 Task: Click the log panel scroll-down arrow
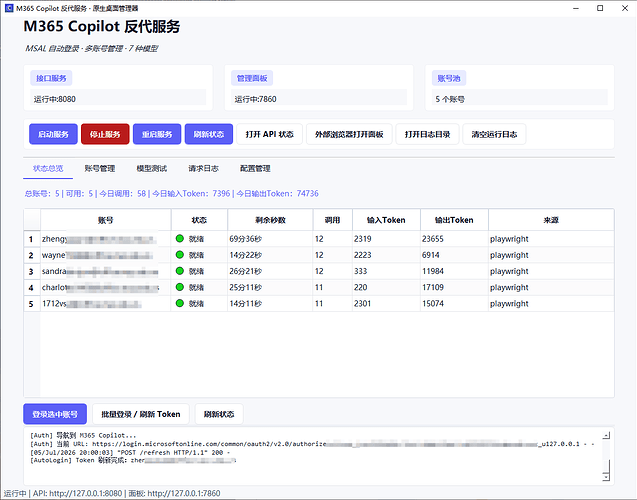coord(606,477)
